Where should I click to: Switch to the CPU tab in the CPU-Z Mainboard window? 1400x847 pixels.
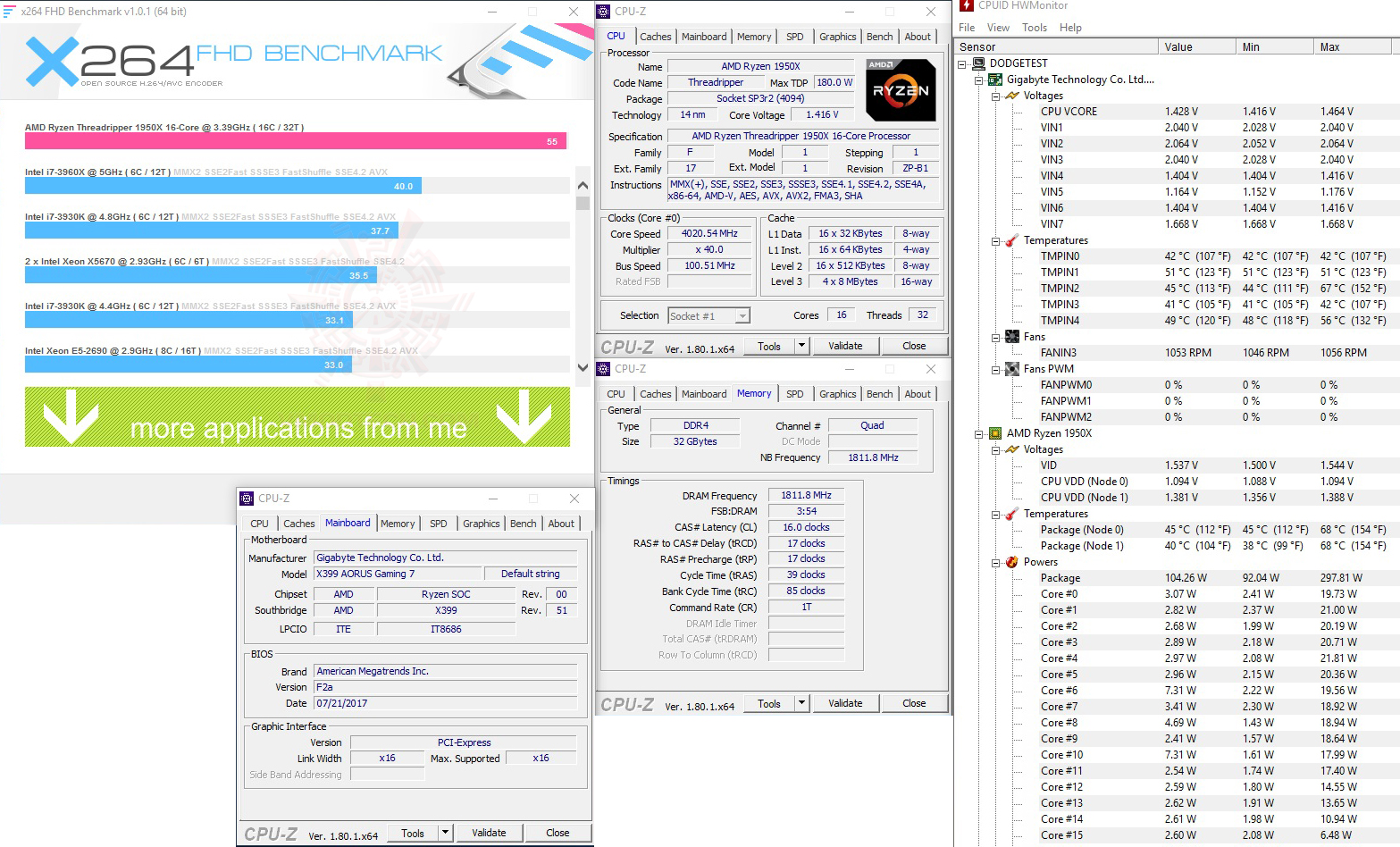point(259,524)
